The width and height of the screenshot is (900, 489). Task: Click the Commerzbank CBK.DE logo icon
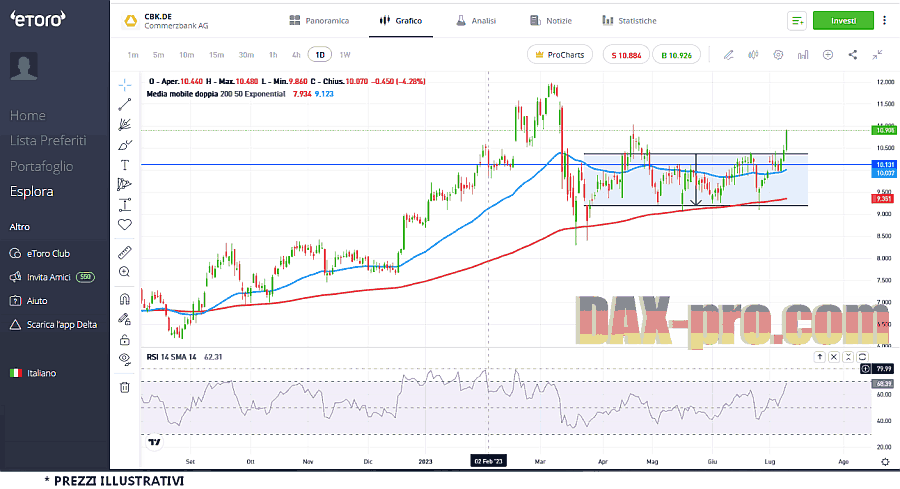131,21
